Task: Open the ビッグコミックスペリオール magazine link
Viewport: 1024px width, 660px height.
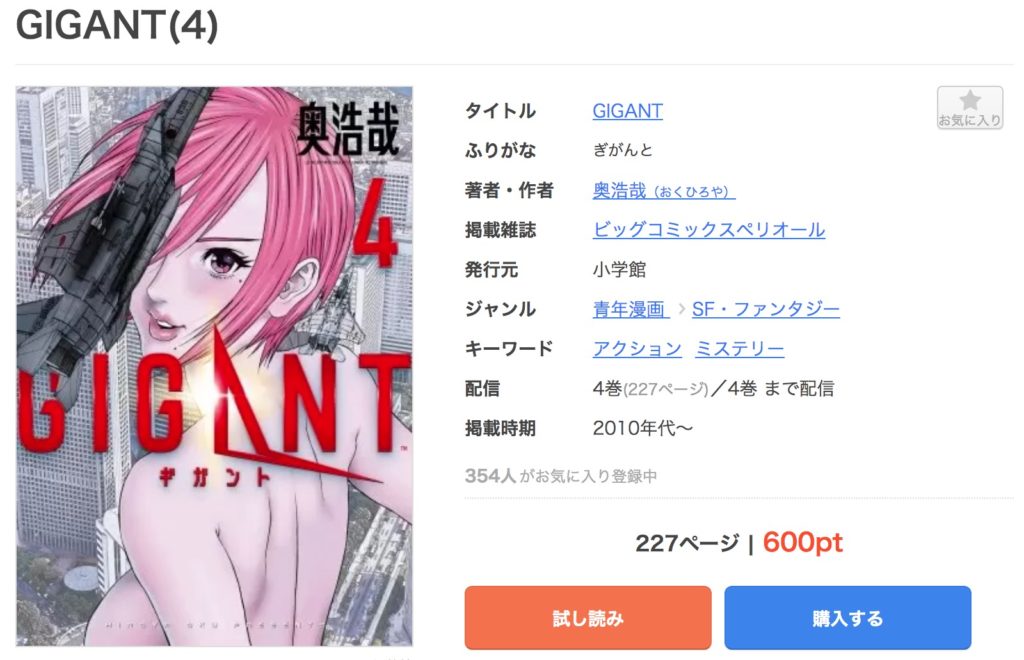Action: pyautogui.click(x=709, y=230)
